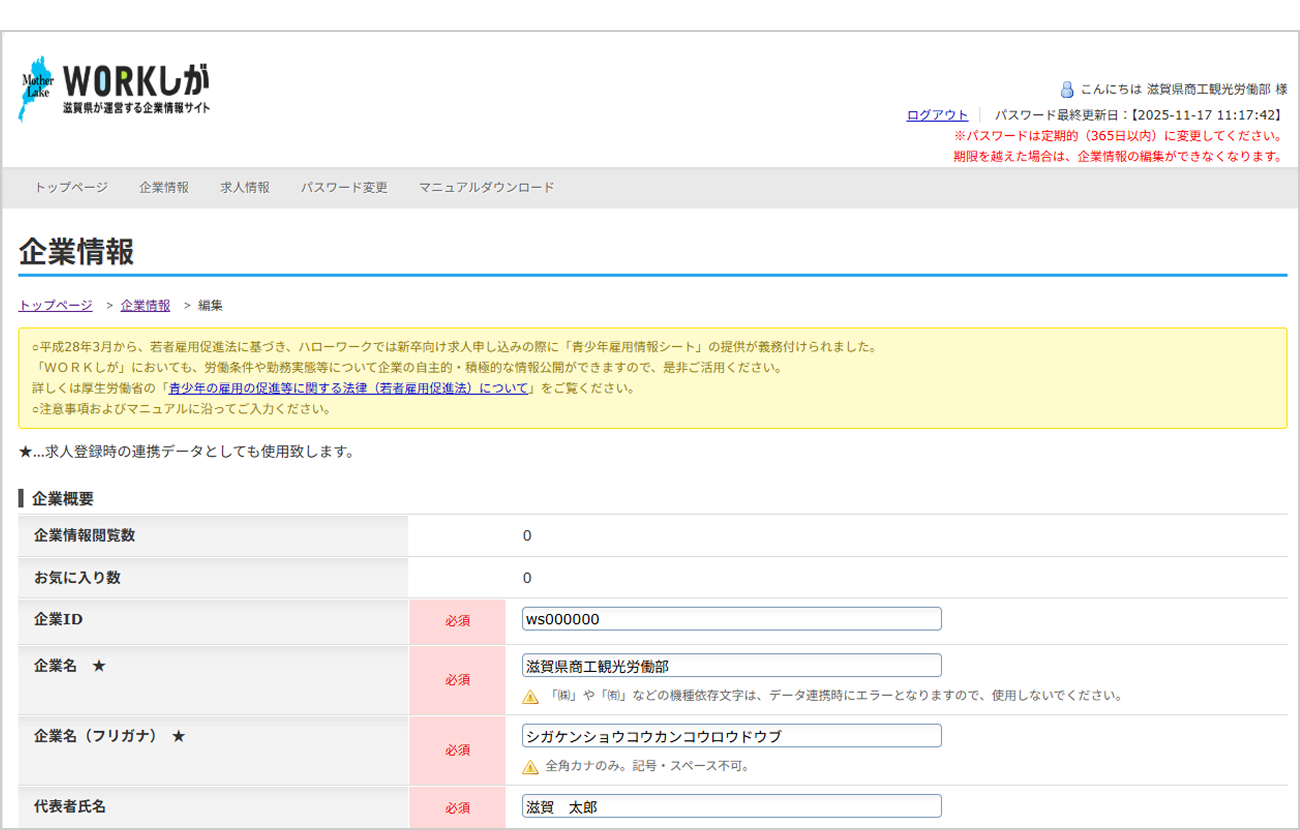Click the 必須 badge in the 企業ID row

click(457, 621)
